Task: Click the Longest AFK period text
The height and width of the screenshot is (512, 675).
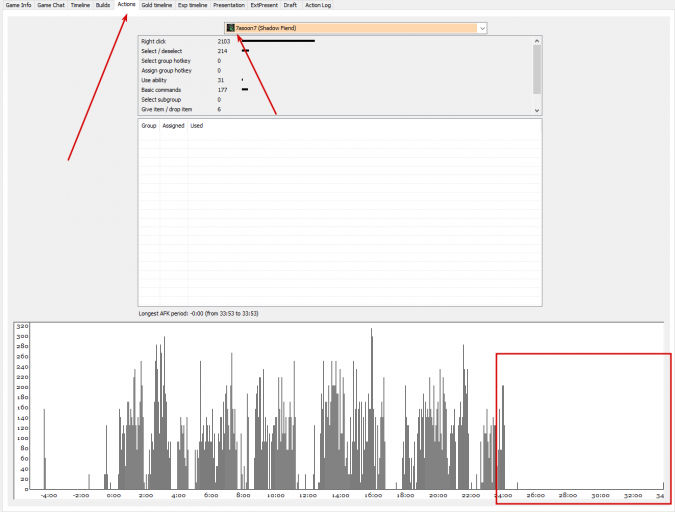Action: (198, 313)
